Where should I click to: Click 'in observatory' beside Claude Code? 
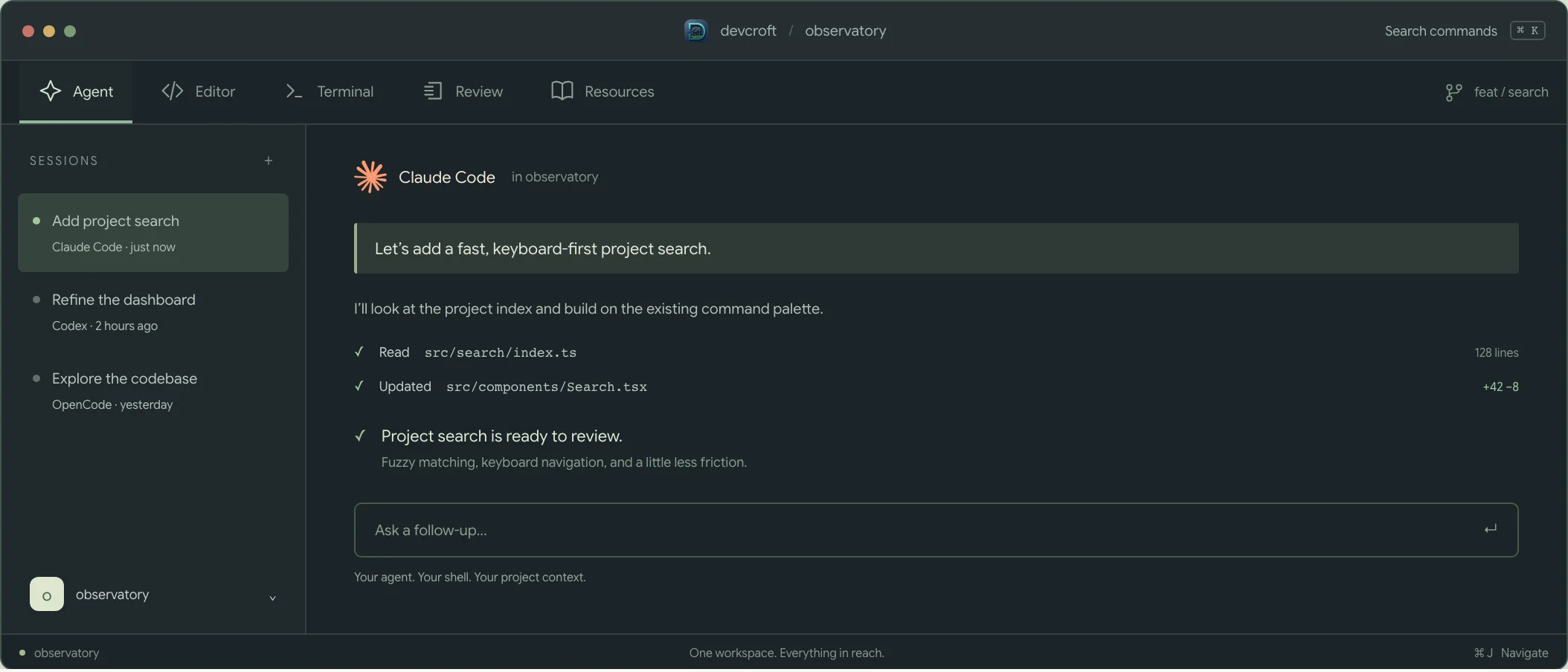pos(555,177)
